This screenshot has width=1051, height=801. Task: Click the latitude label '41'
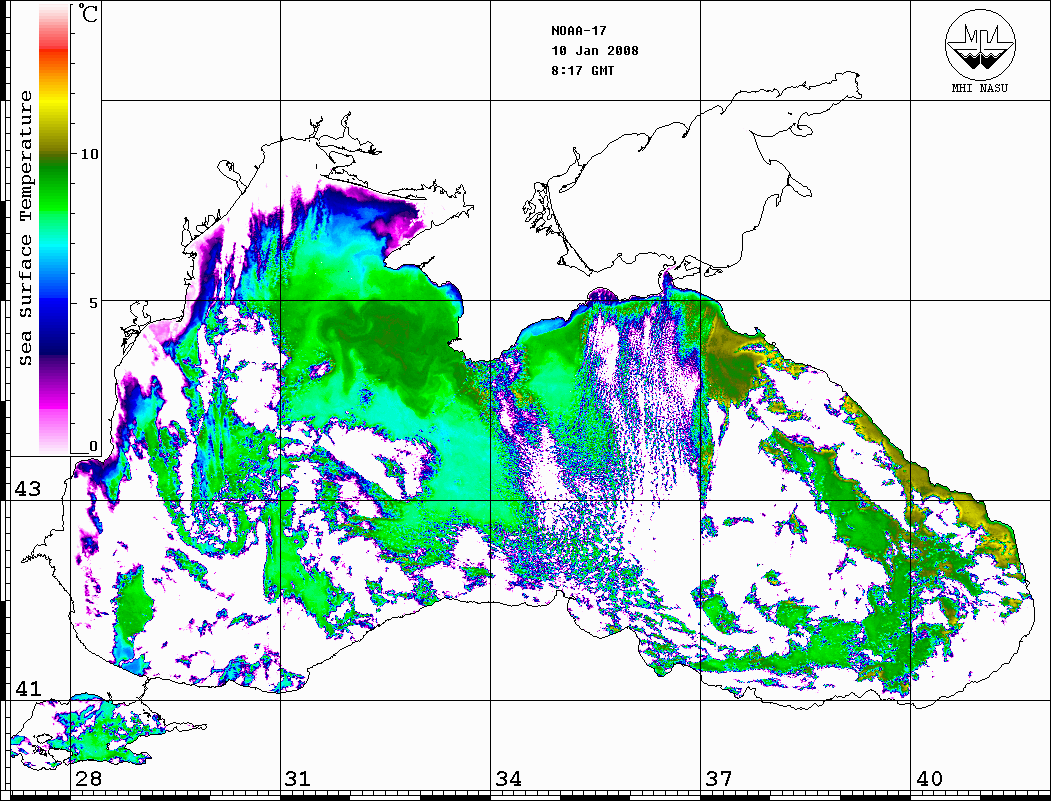(27, 689)
